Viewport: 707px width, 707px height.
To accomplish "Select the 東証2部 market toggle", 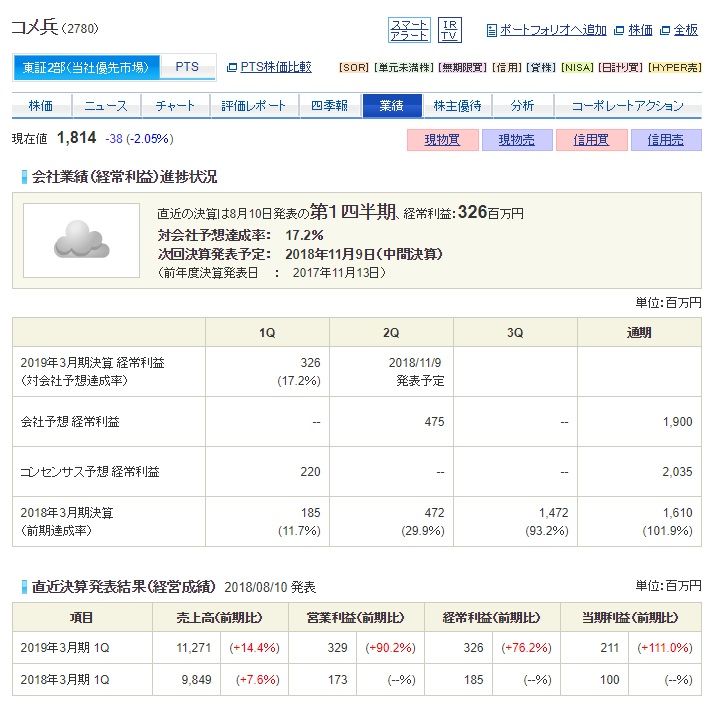I will click(86, 67).
